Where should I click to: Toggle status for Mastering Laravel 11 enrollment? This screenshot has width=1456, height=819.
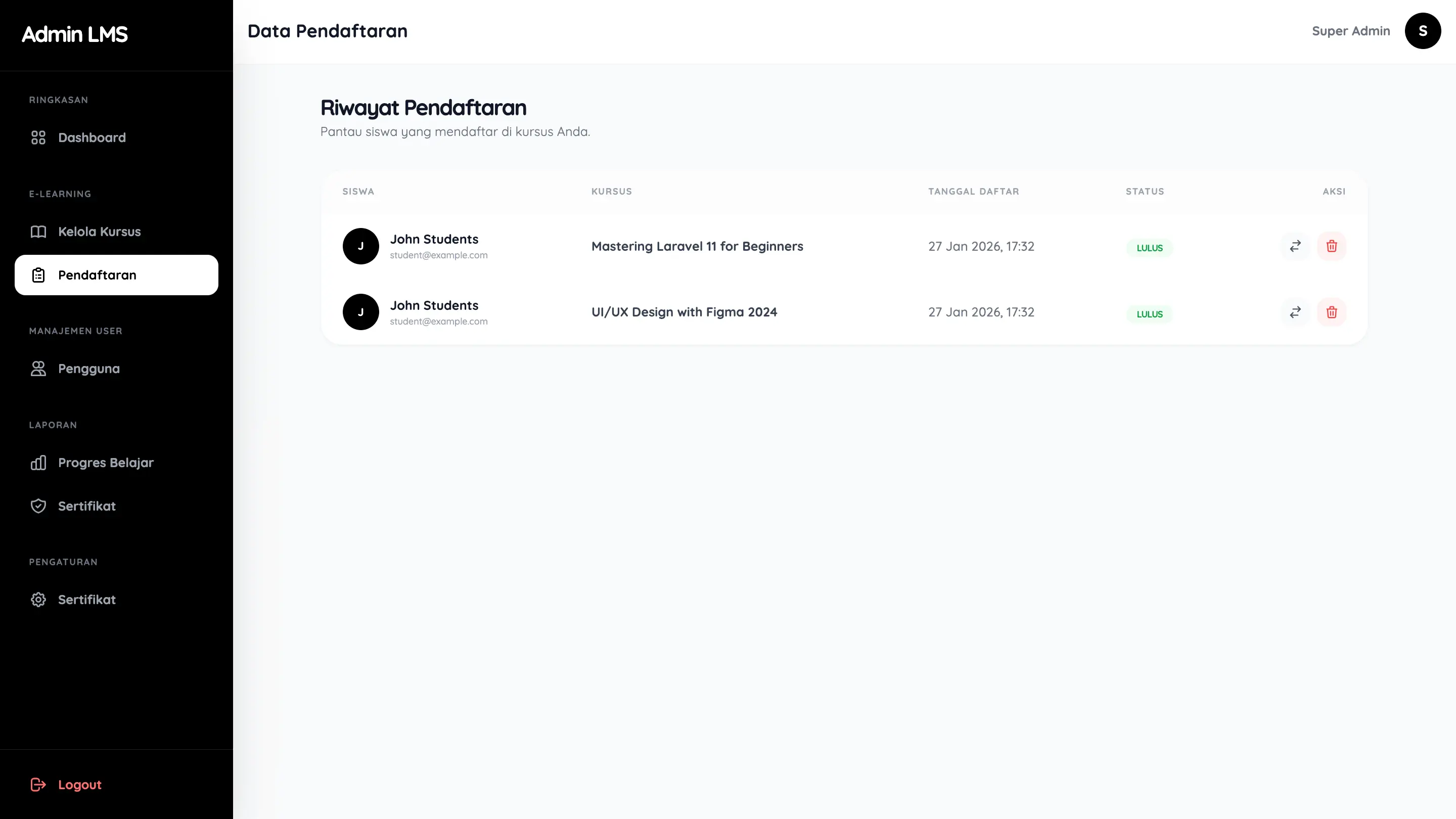pyautogui.click(x=1295, y=246)
